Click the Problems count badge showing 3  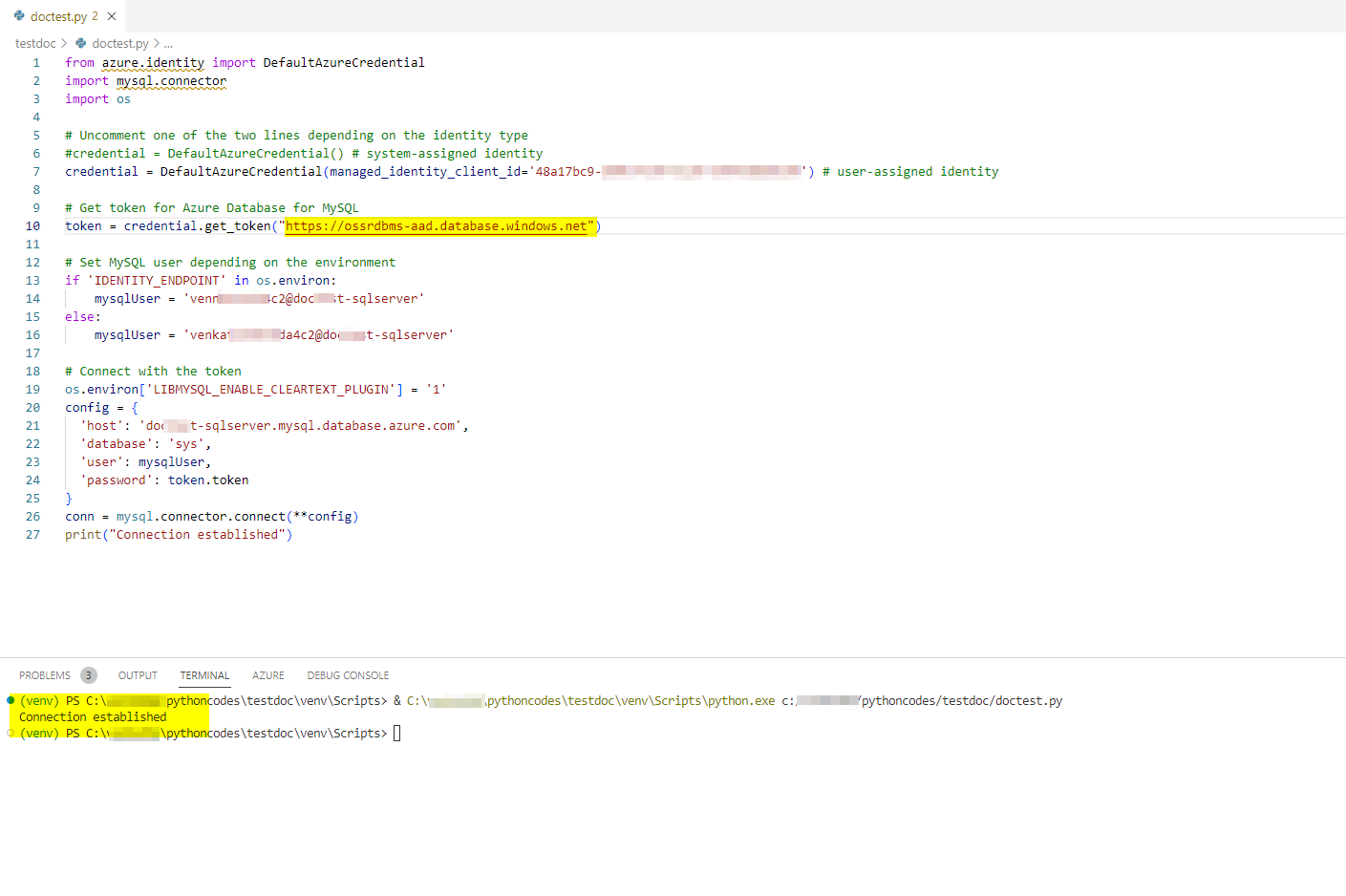coord(89,674)
